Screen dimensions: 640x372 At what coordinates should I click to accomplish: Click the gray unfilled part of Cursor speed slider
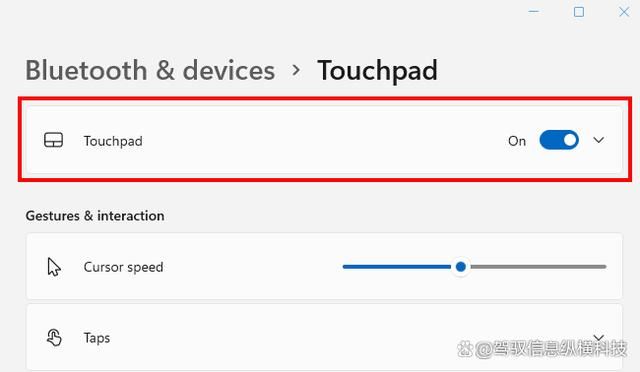click(x=538, y=267)
